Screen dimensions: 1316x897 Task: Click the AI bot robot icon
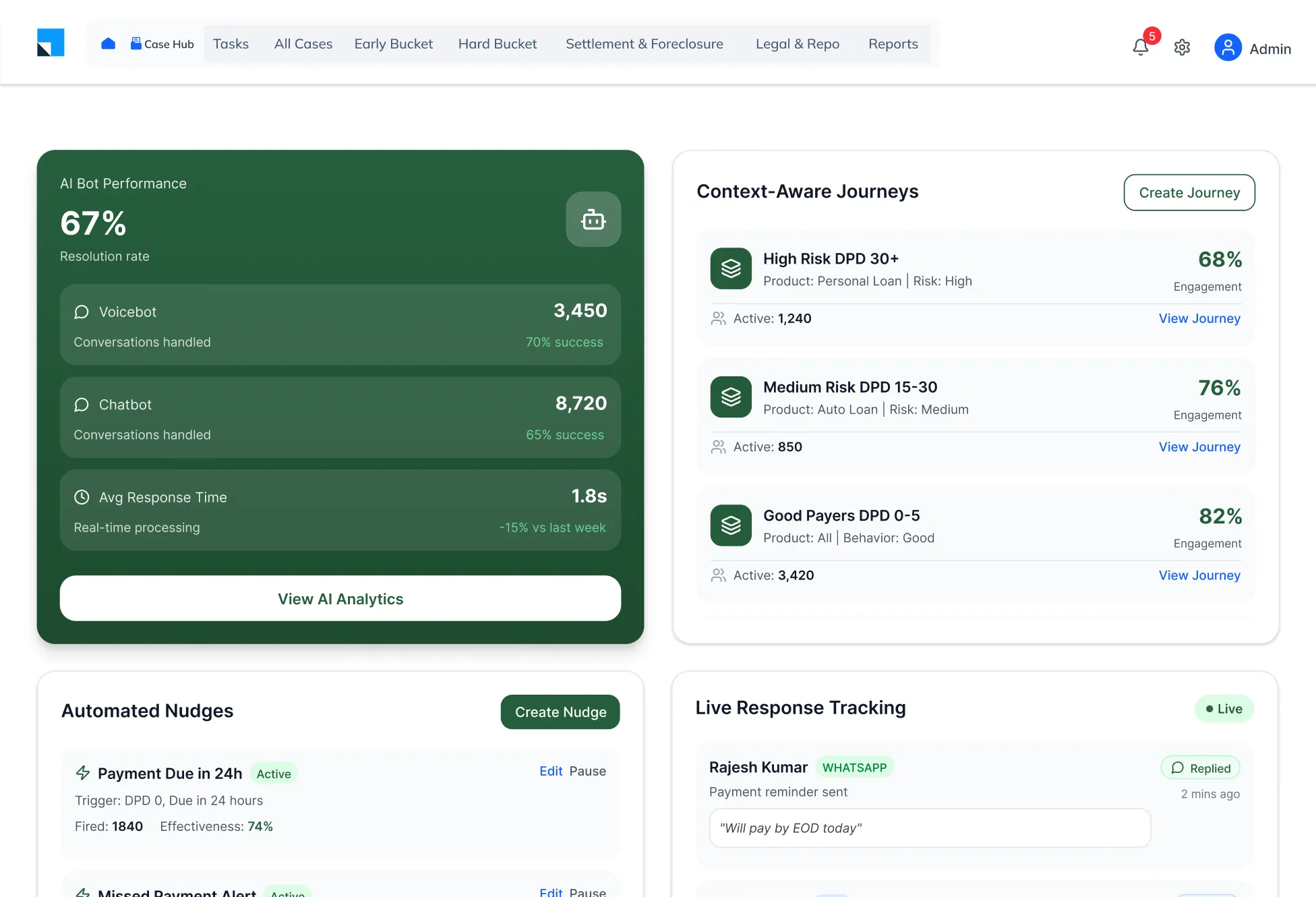click(593, 219)
